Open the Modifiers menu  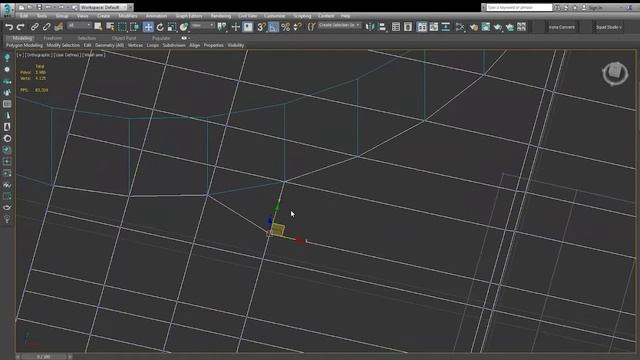point(128,16)
